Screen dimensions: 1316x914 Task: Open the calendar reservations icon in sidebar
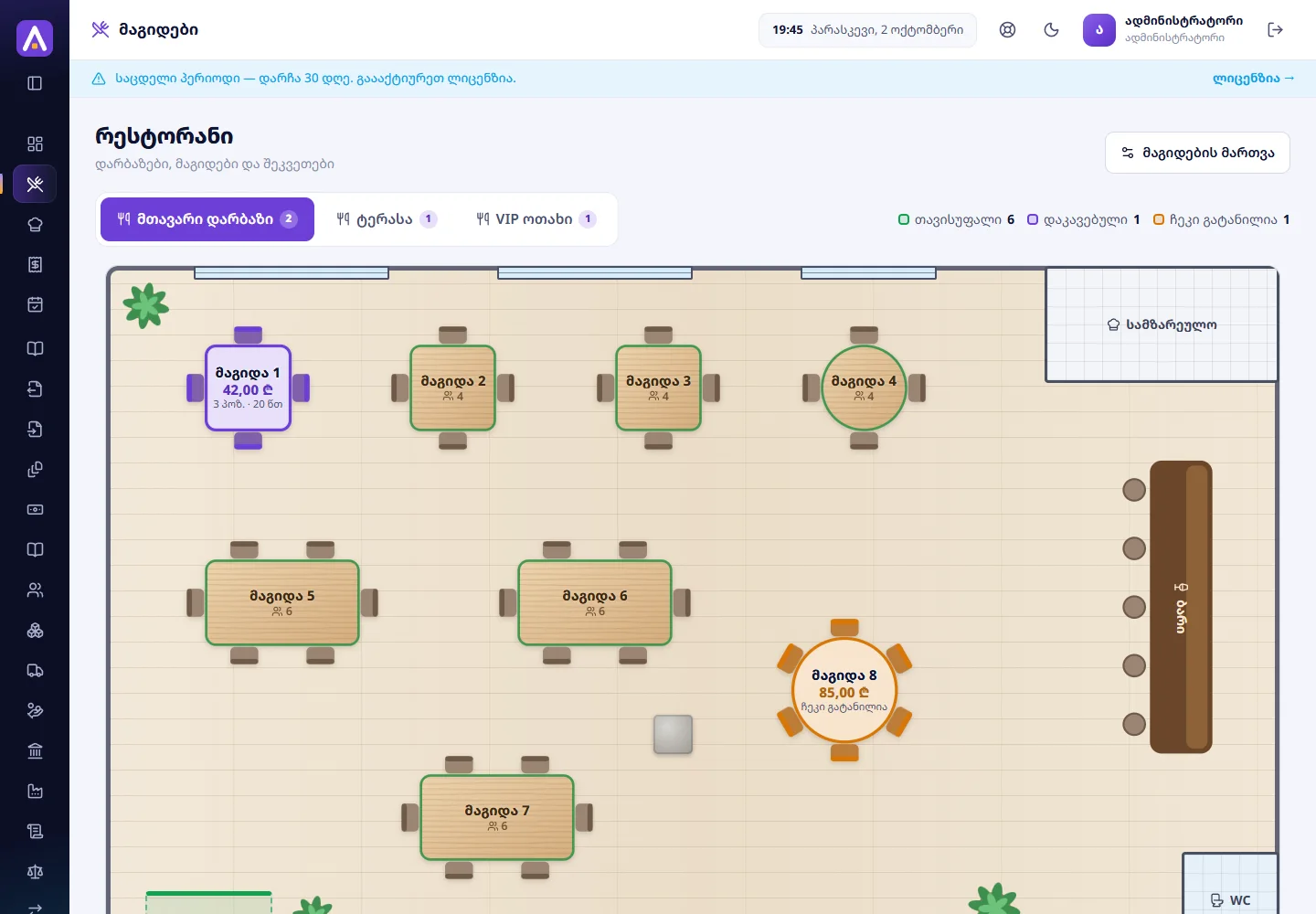tap(35, 304)
